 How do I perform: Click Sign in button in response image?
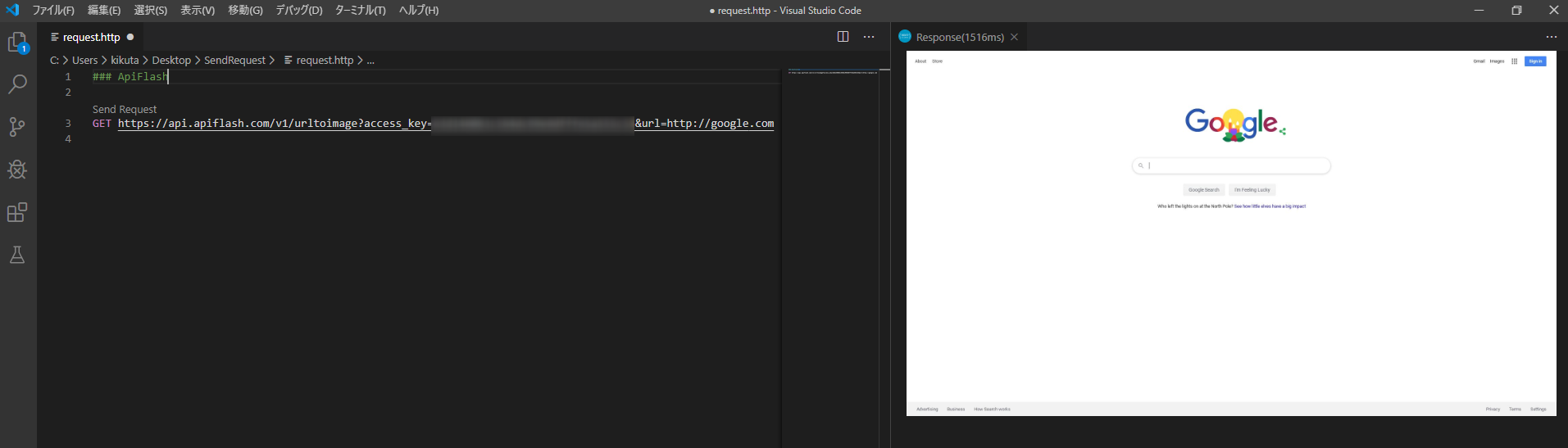(x=1535, y=61)
